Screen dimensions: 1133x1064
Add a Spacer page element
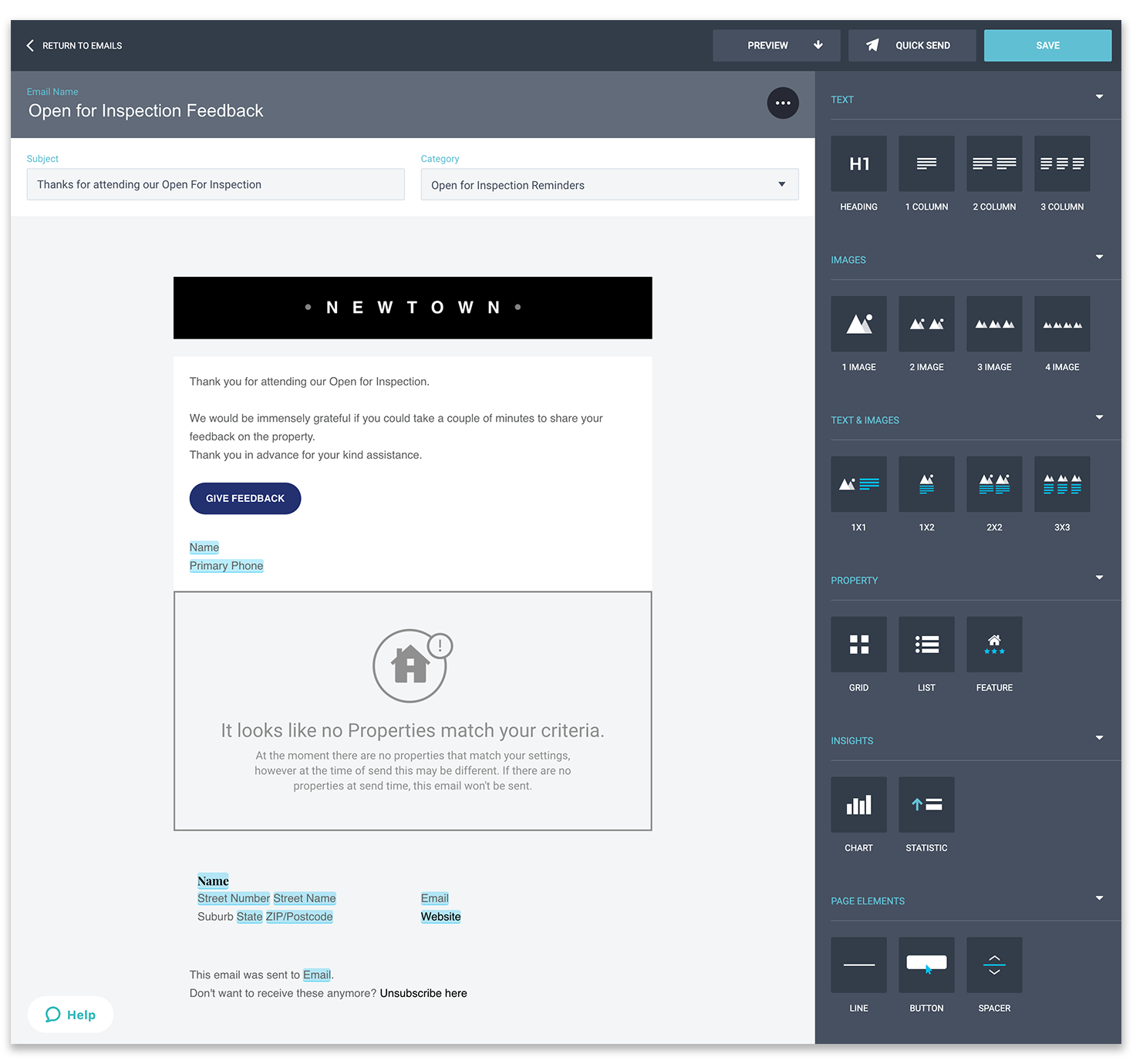point(994,965)
